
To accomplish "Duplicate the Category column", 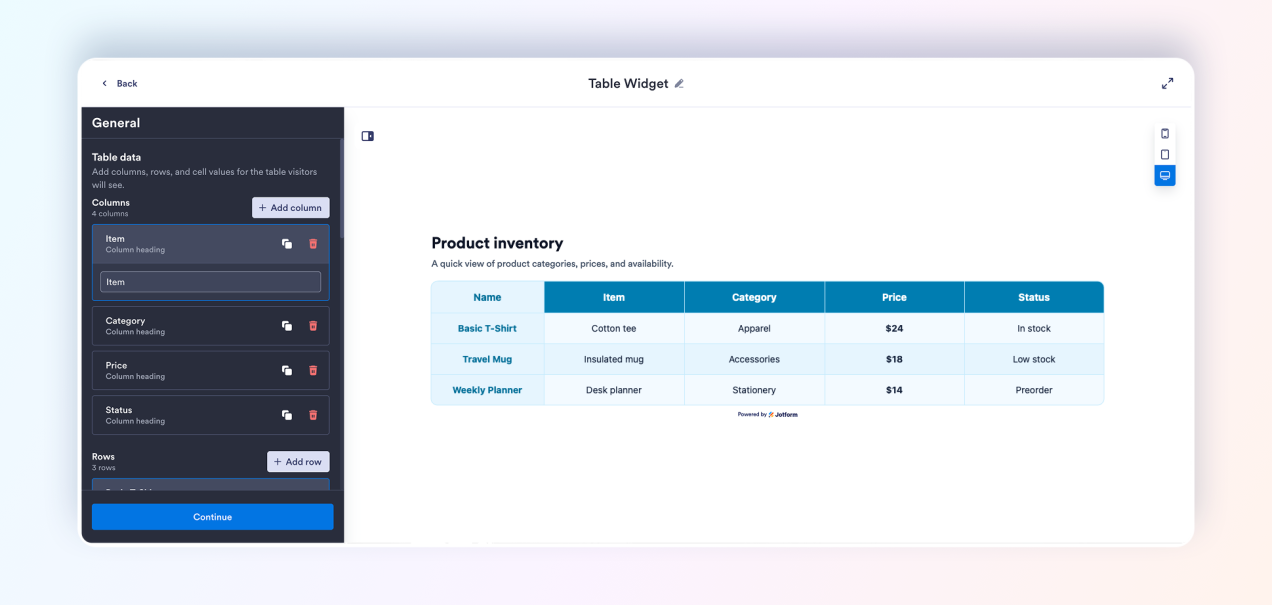I will point(287,326).
